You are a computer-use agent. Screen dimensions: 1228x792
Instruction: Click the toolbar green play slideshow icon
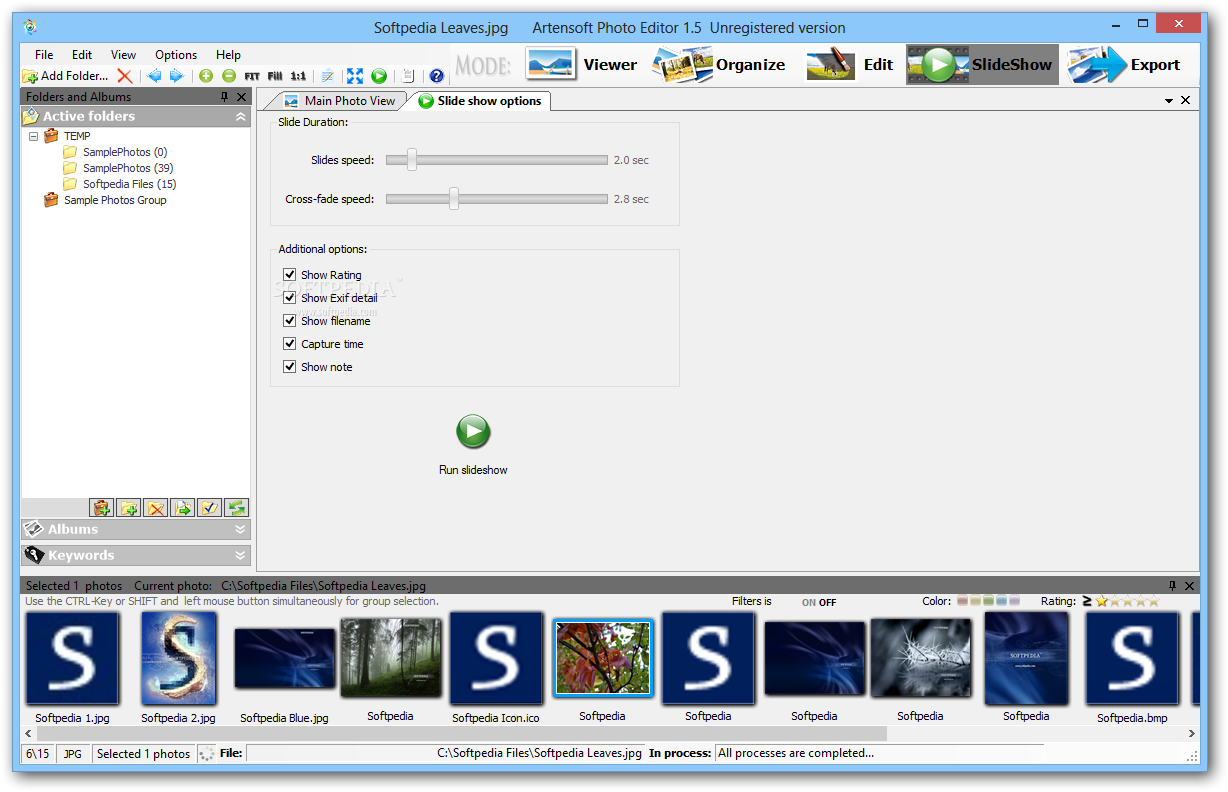click(379, 76)
